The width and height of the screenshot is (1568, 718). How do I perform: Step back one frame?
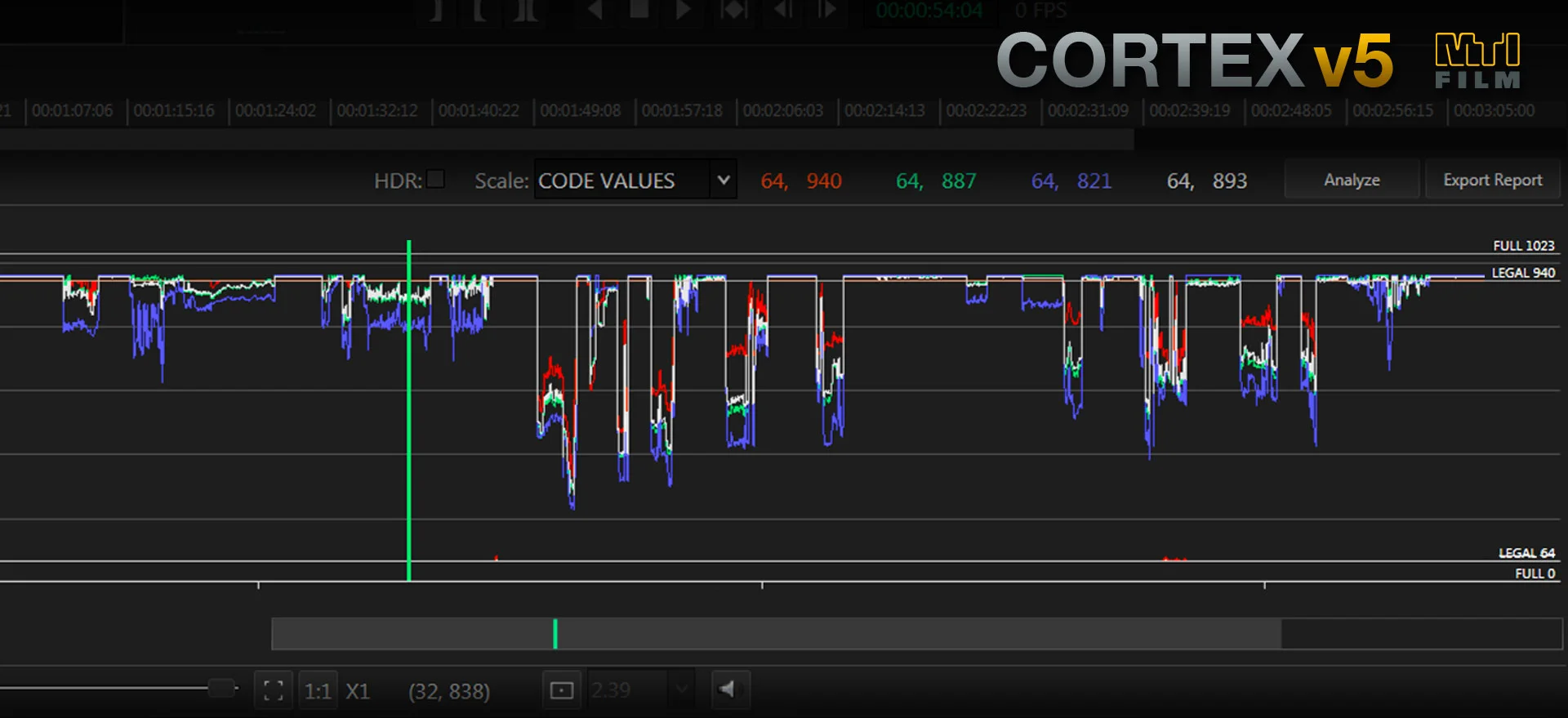pyautogui.click(x=783, y=10)
